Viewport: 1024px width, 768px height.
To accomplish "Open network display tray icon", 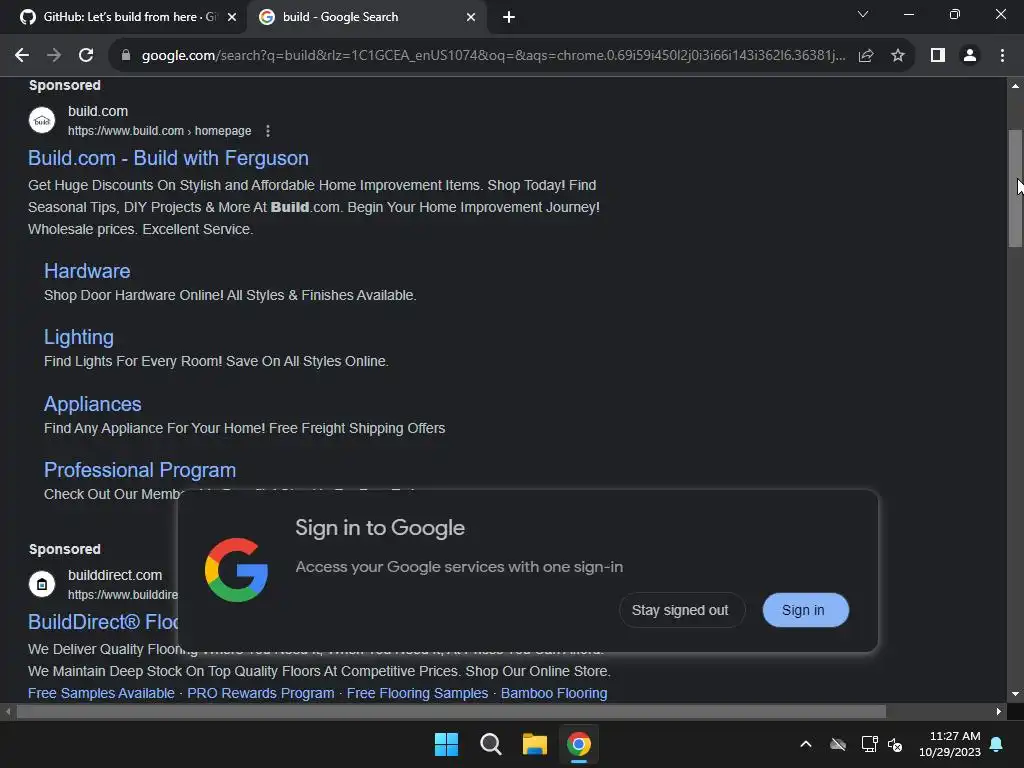I will (869, 744).
